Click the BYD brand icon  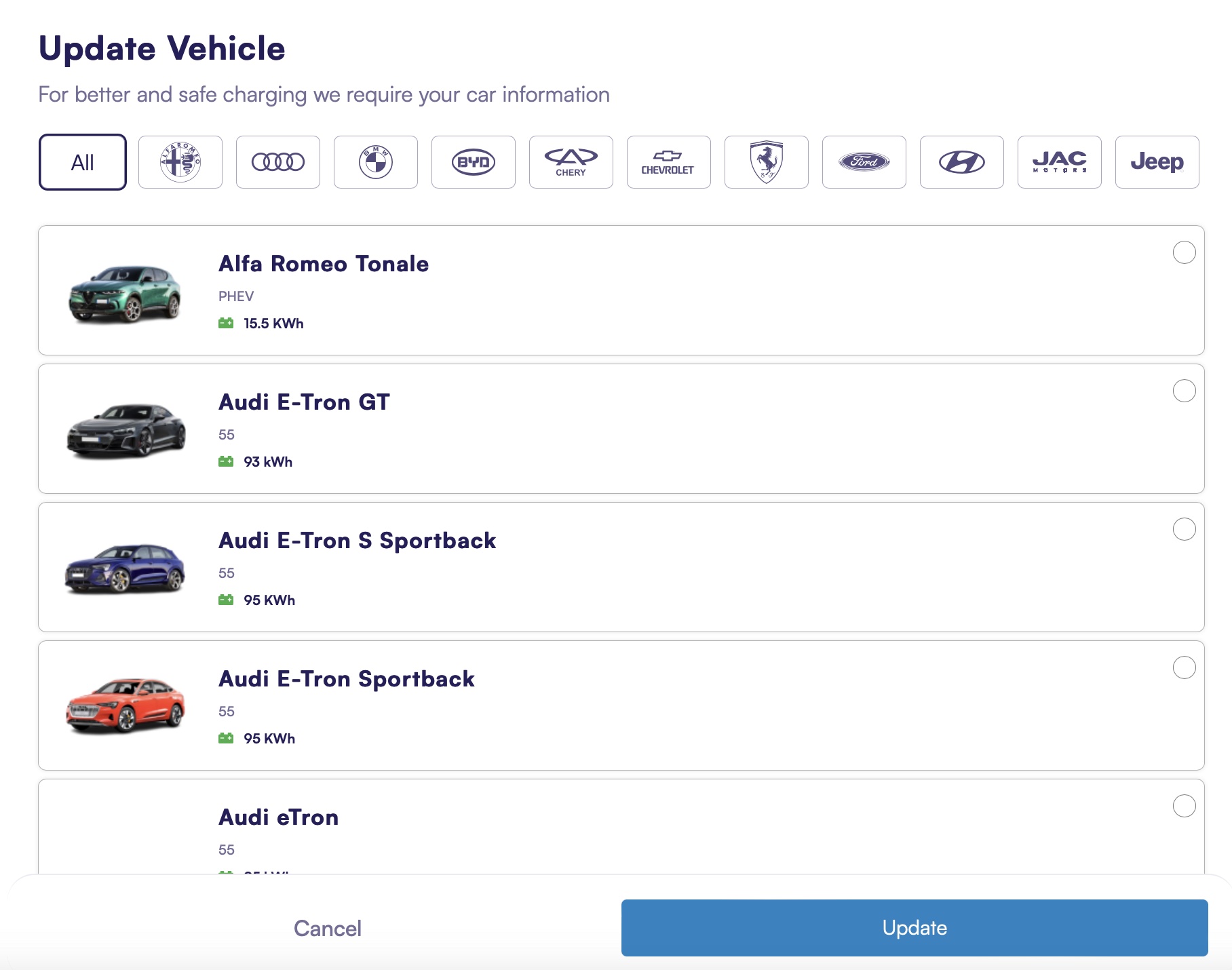pos(473,162)
